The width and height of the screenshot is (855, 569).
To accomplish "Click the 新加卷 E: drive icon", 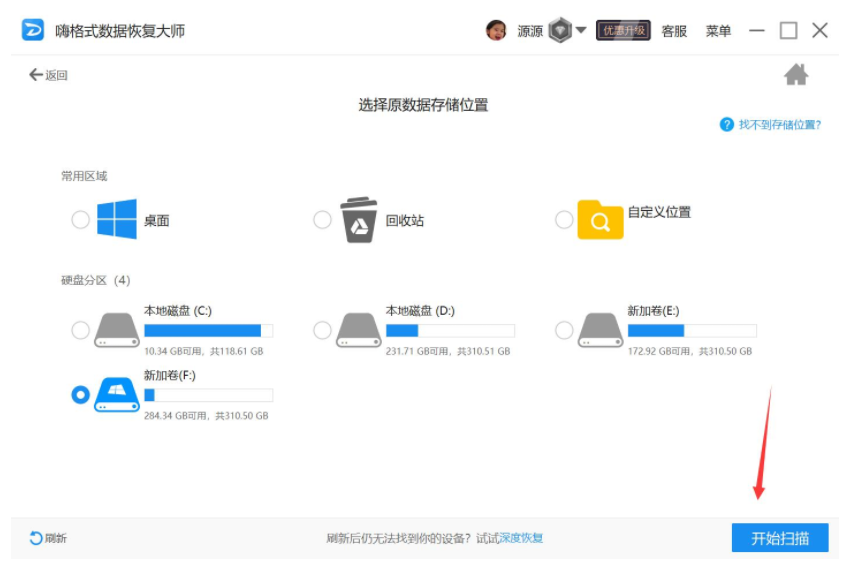I will tap(600, 330).
